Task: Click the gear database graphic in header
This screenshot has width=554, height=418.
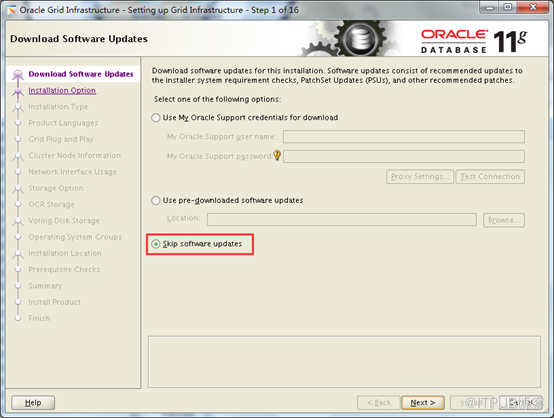Action: [353, 39]
